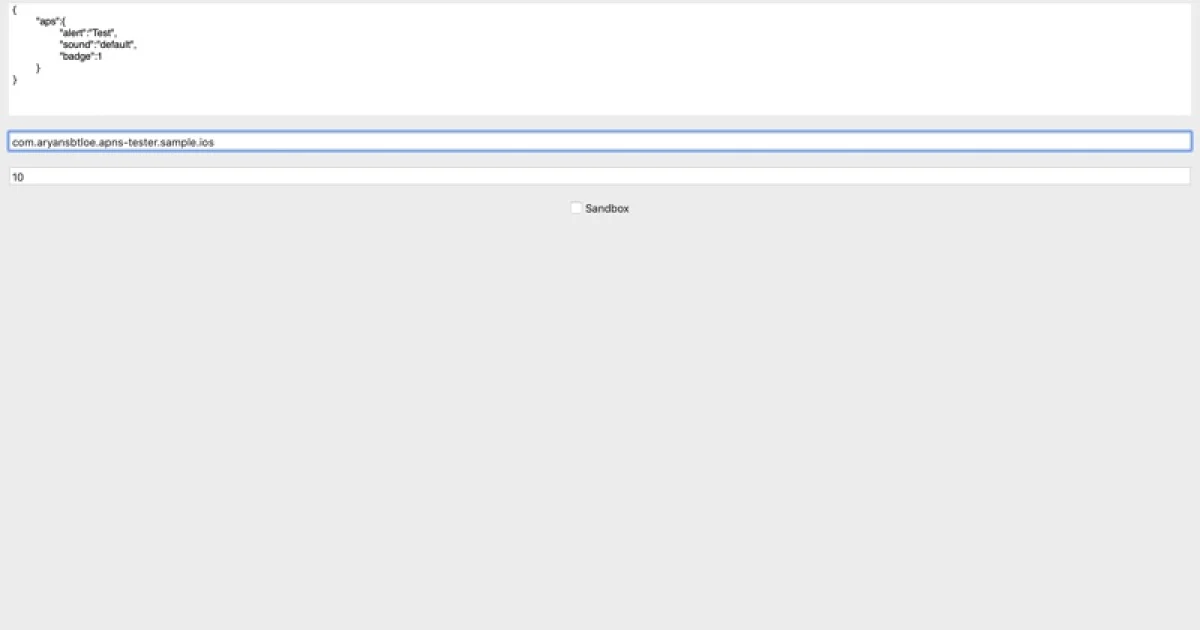Click the "aps":{ line in payload

pos(51,21)
